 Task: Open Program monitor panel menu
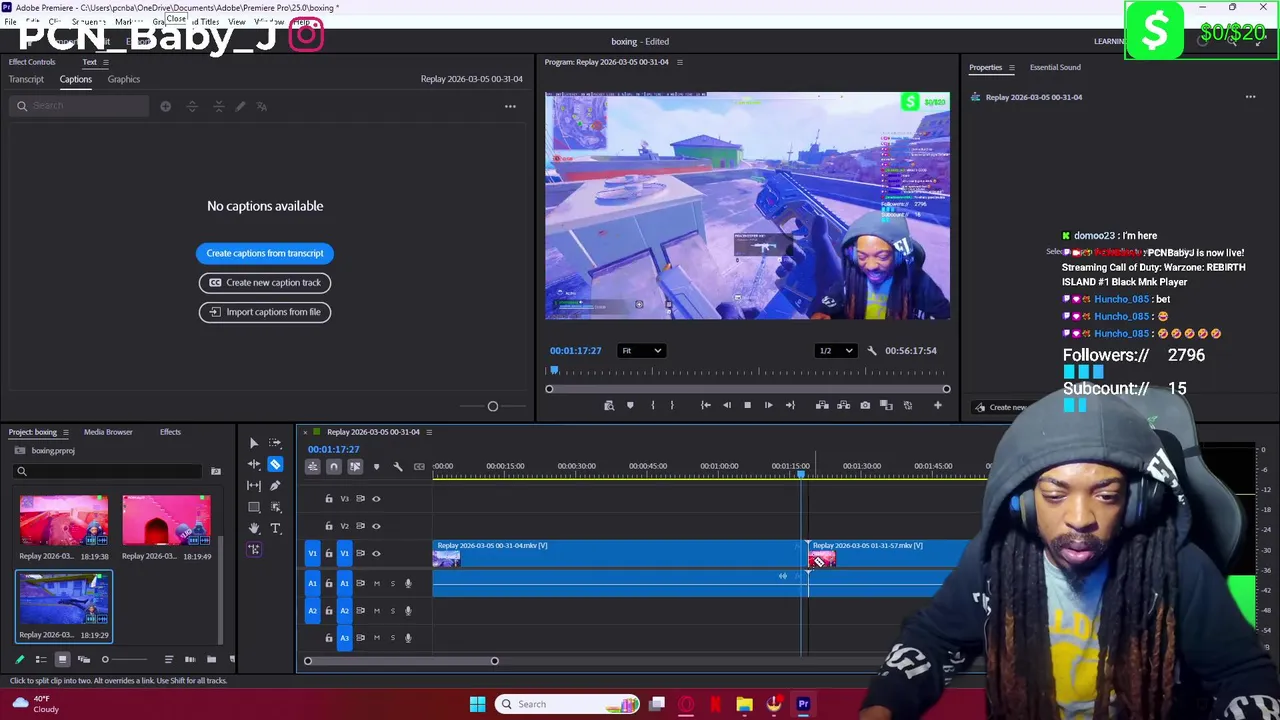[680, 62]
